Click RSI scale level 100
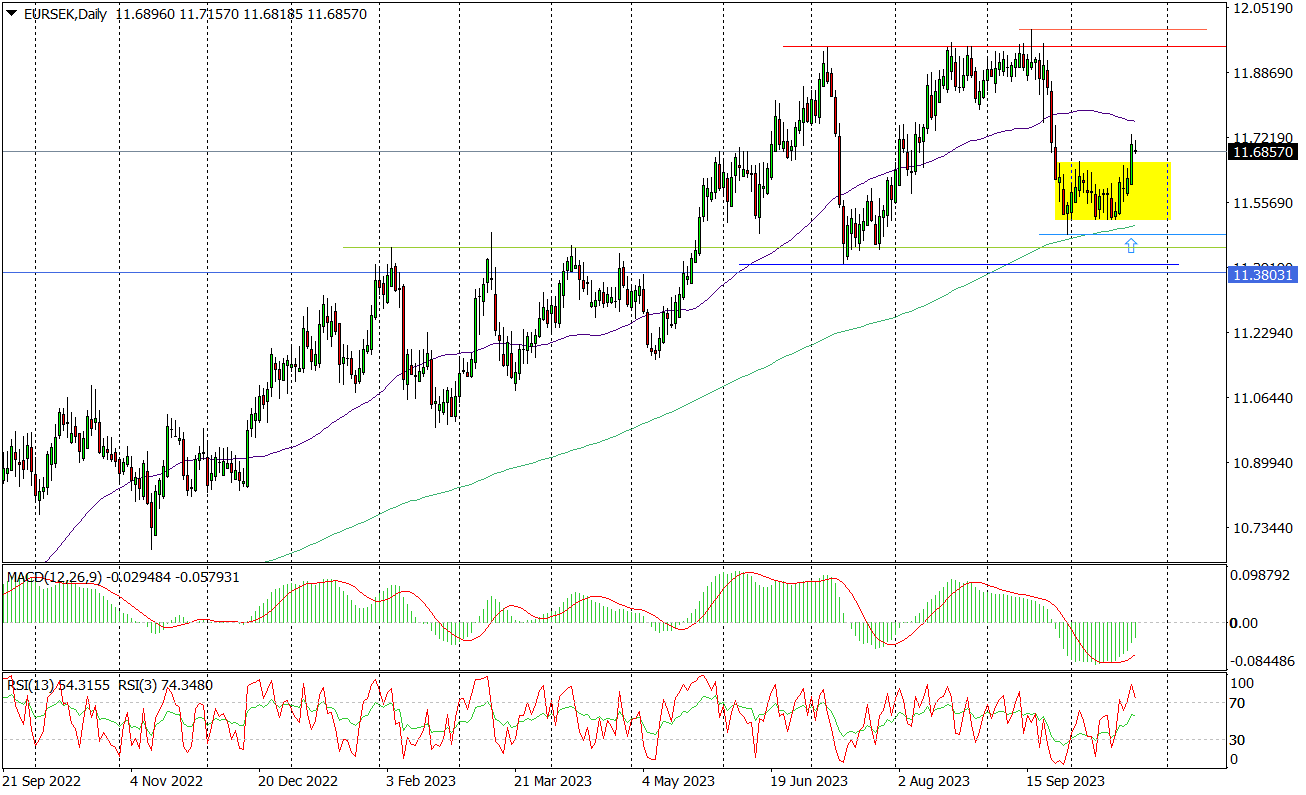Viewport: 1306px width, 795px height. tap(1242, 682)
